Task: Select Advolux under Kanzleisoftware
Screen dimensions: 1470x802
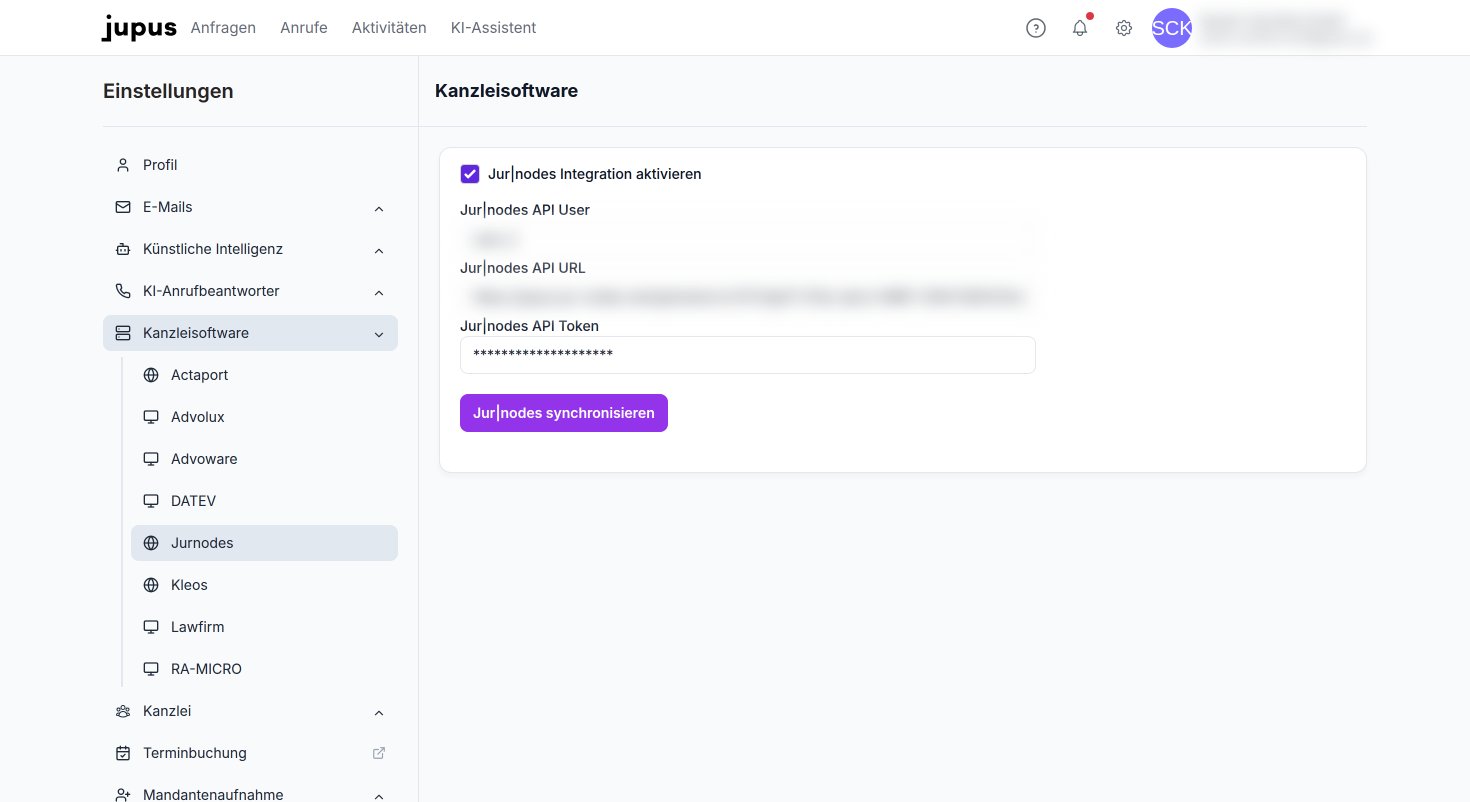Action: point(264,417)
